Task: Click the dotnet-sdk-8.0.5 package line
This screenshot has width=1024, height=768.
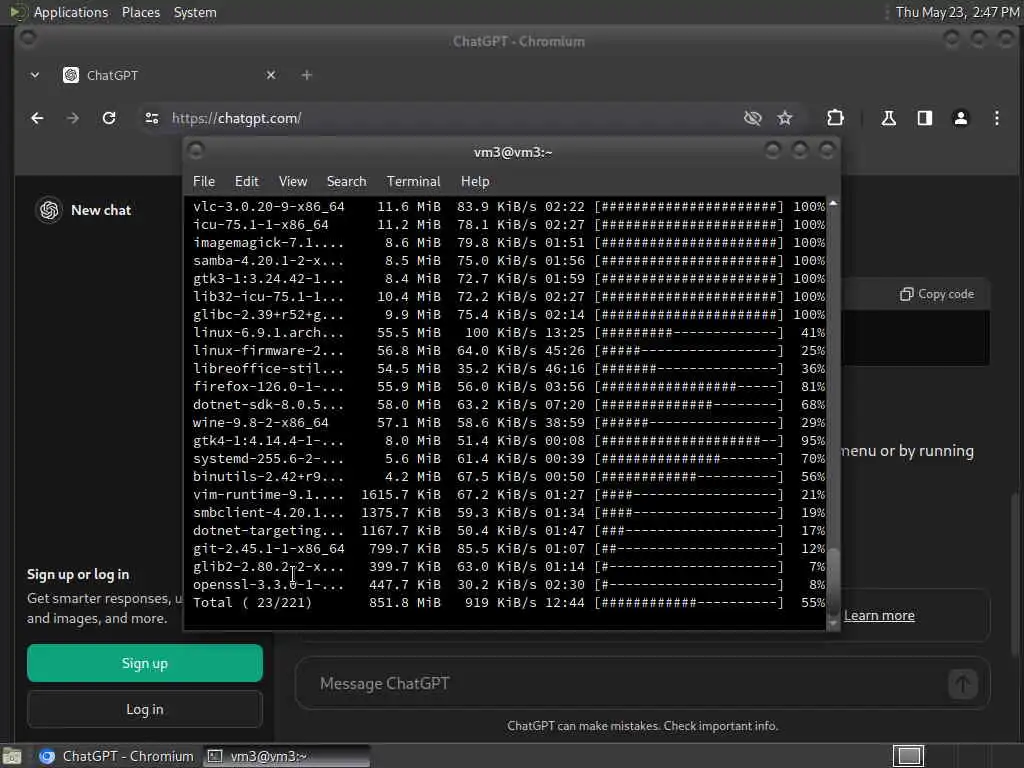Action: click(x=508, y=404)
